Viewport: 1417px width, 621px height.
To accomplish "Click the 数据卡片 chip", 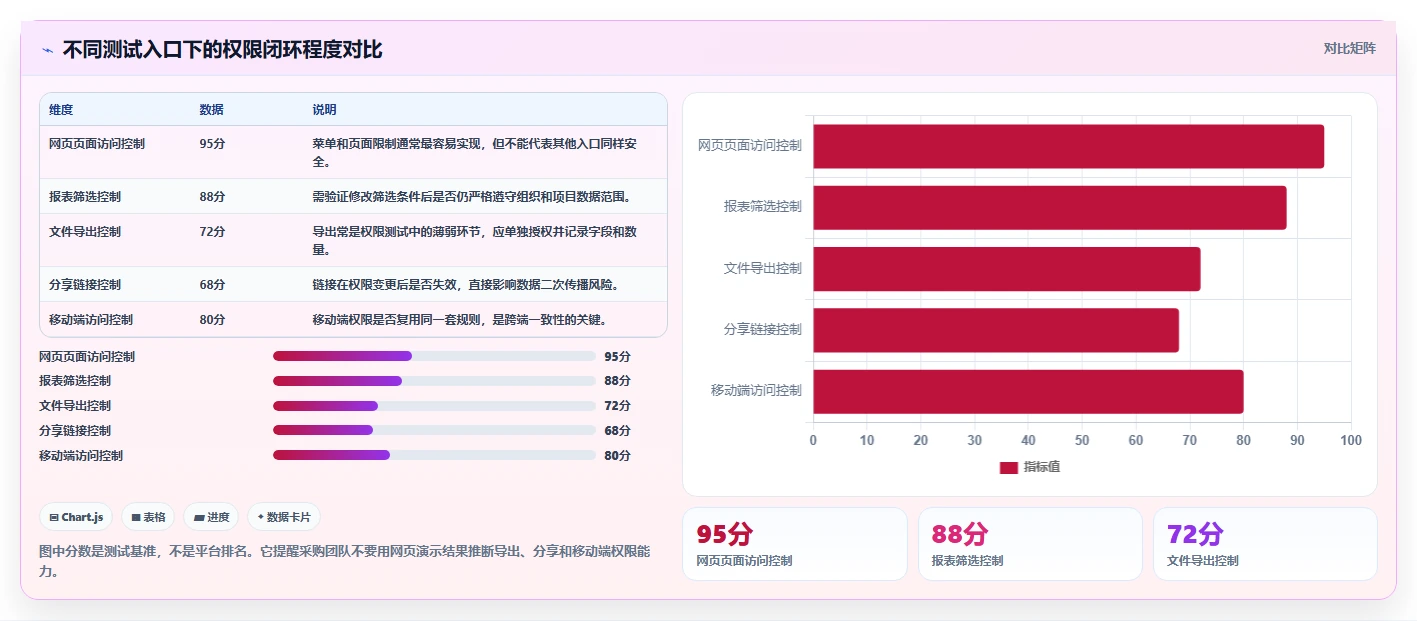I will (x=284, y=517).
